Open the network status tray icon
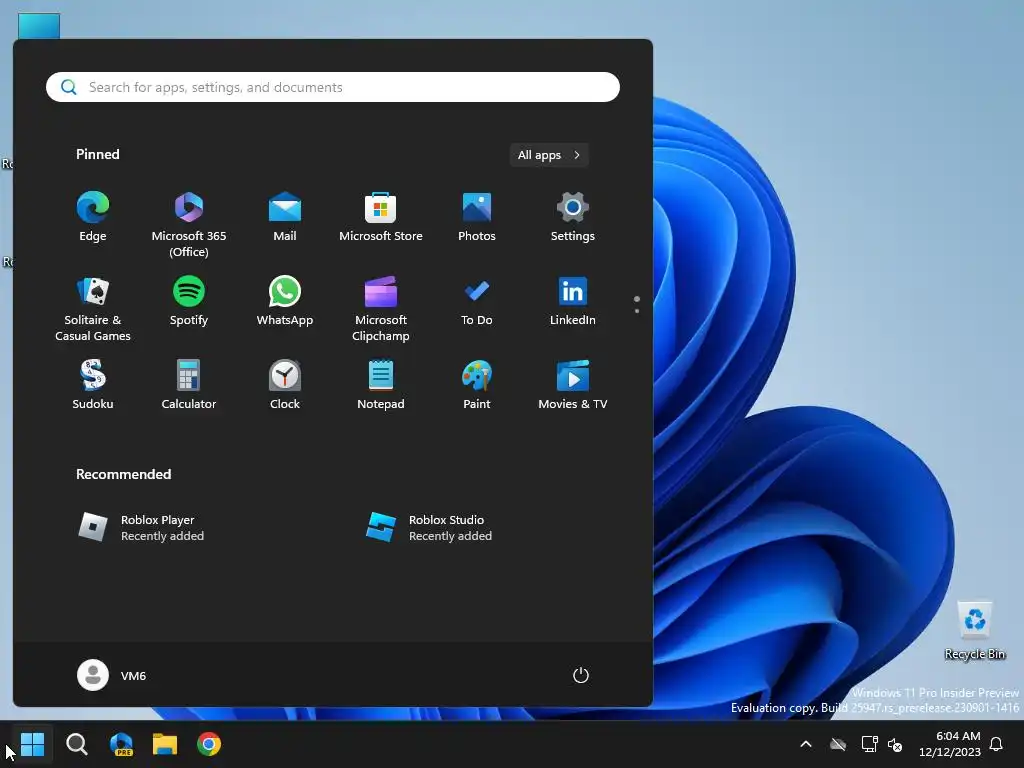This screenshot has width=1024, height=768. (869, 744)
